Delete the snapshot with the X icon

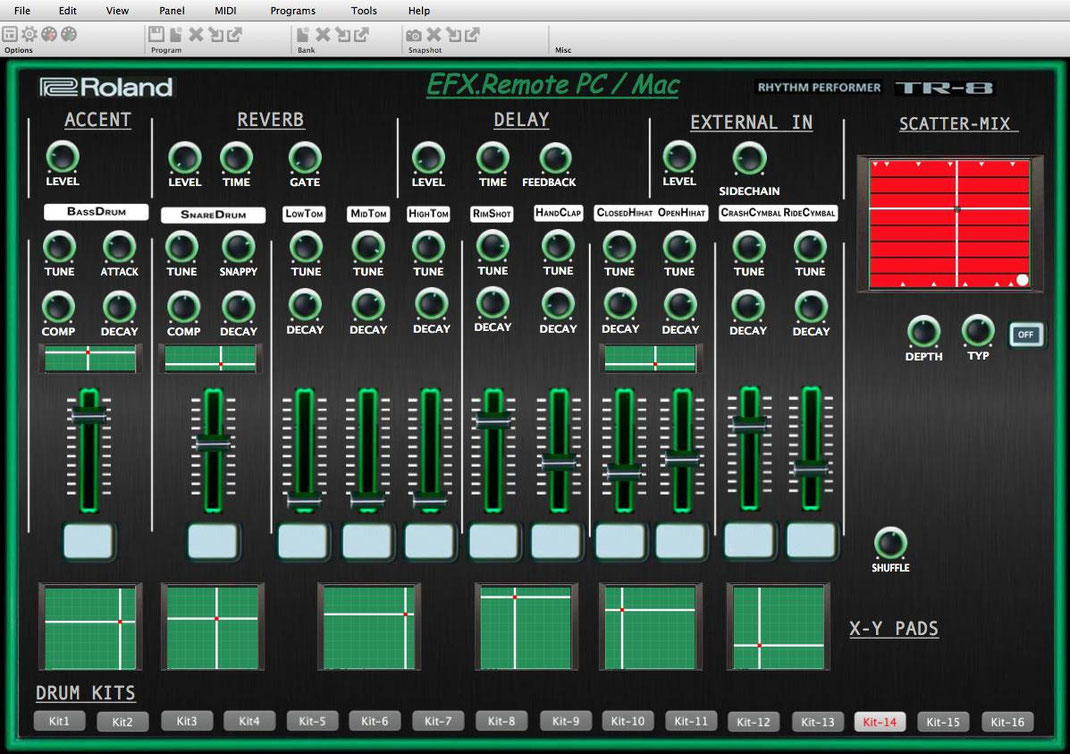click(x=433, y=34)
